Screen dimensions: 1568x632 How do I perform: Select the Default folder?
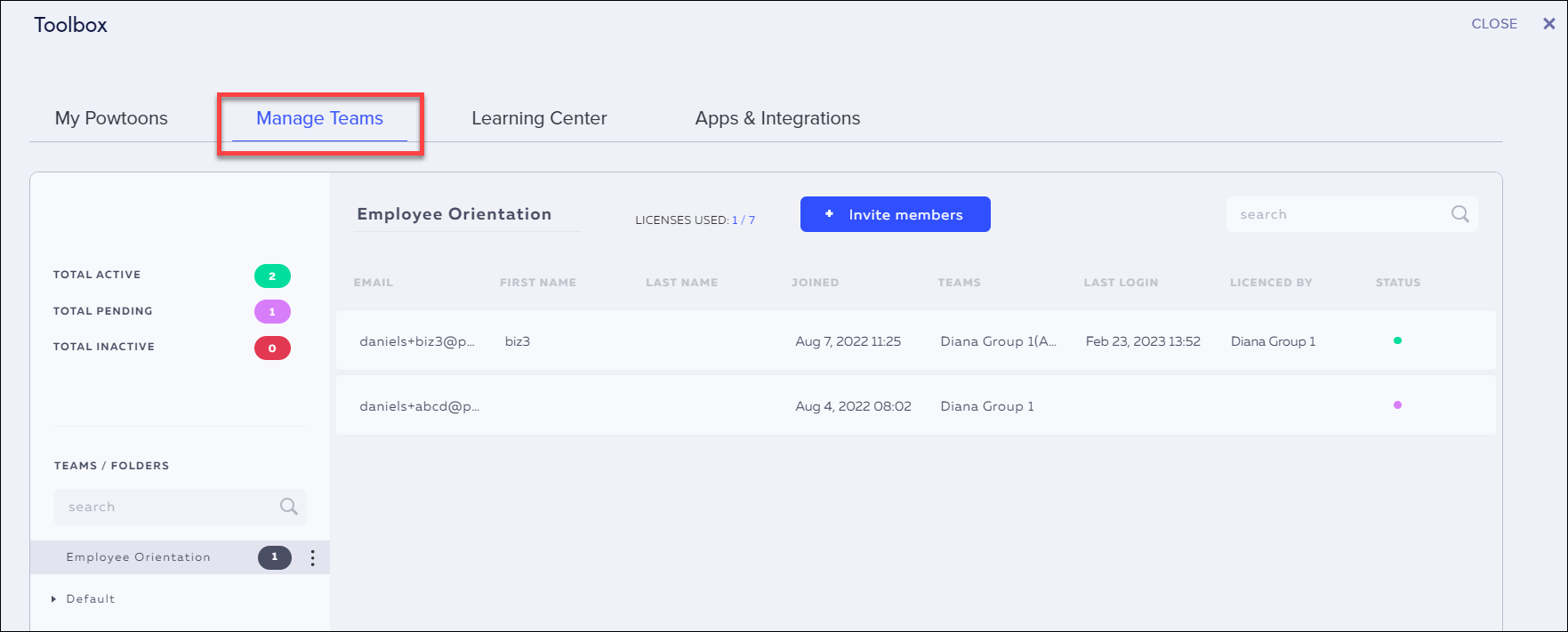[91, 599]
